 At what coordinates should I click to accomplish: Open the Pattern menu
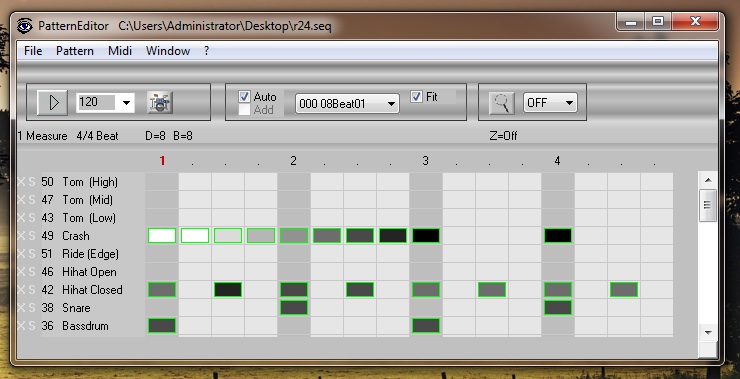[75, 51]
